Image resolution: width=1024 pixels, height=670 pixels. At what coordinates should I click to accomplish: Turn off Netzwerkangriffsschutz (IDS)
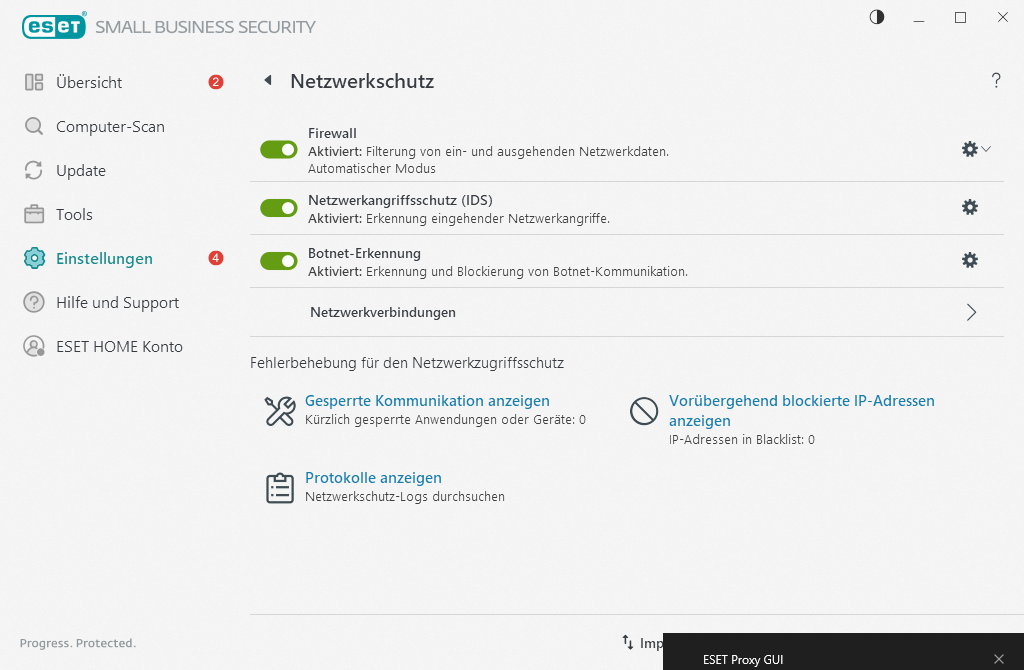coord(278,207)
